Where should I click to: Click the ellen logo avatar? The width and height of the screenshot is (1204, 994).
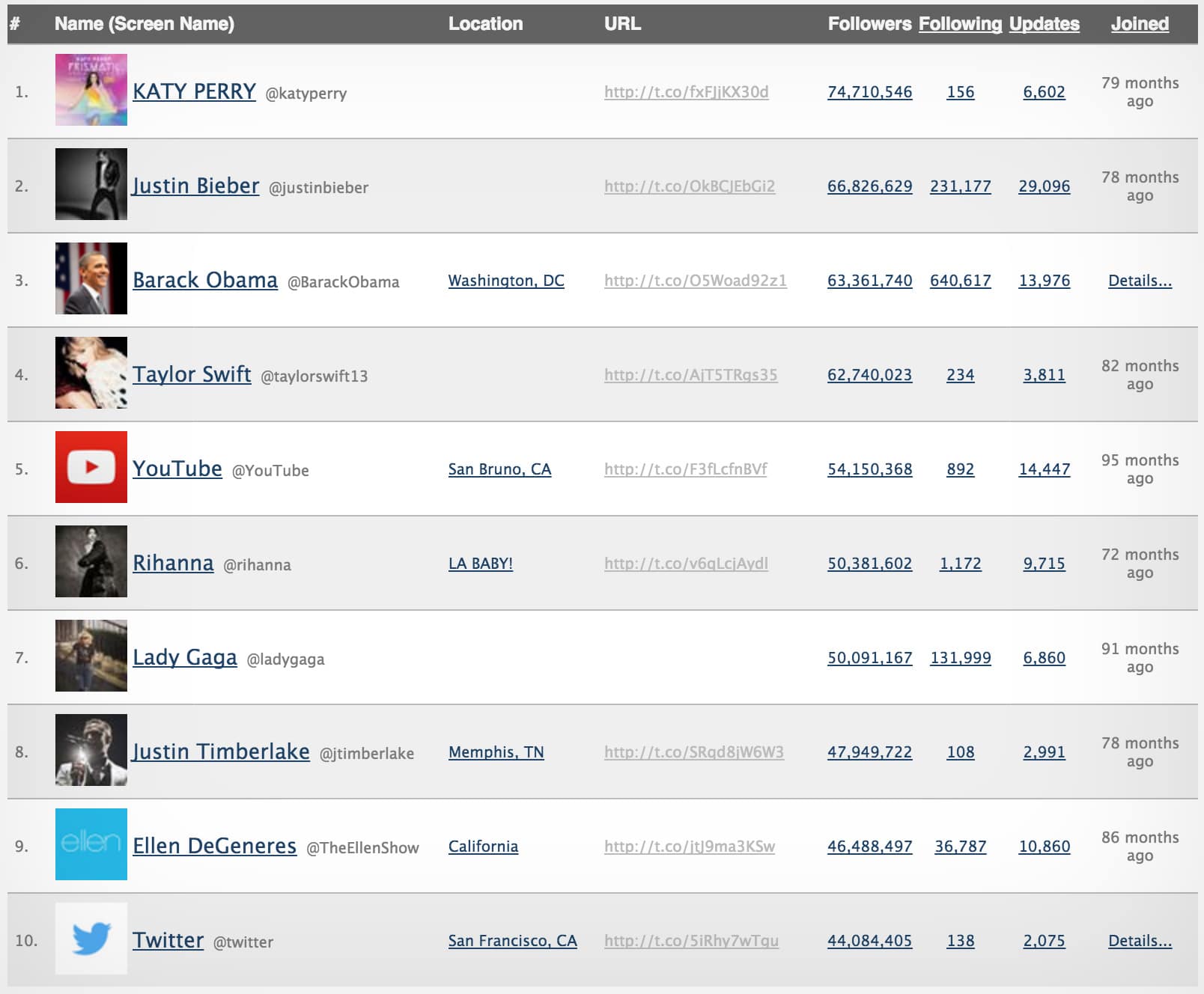[x=90, y=845]
